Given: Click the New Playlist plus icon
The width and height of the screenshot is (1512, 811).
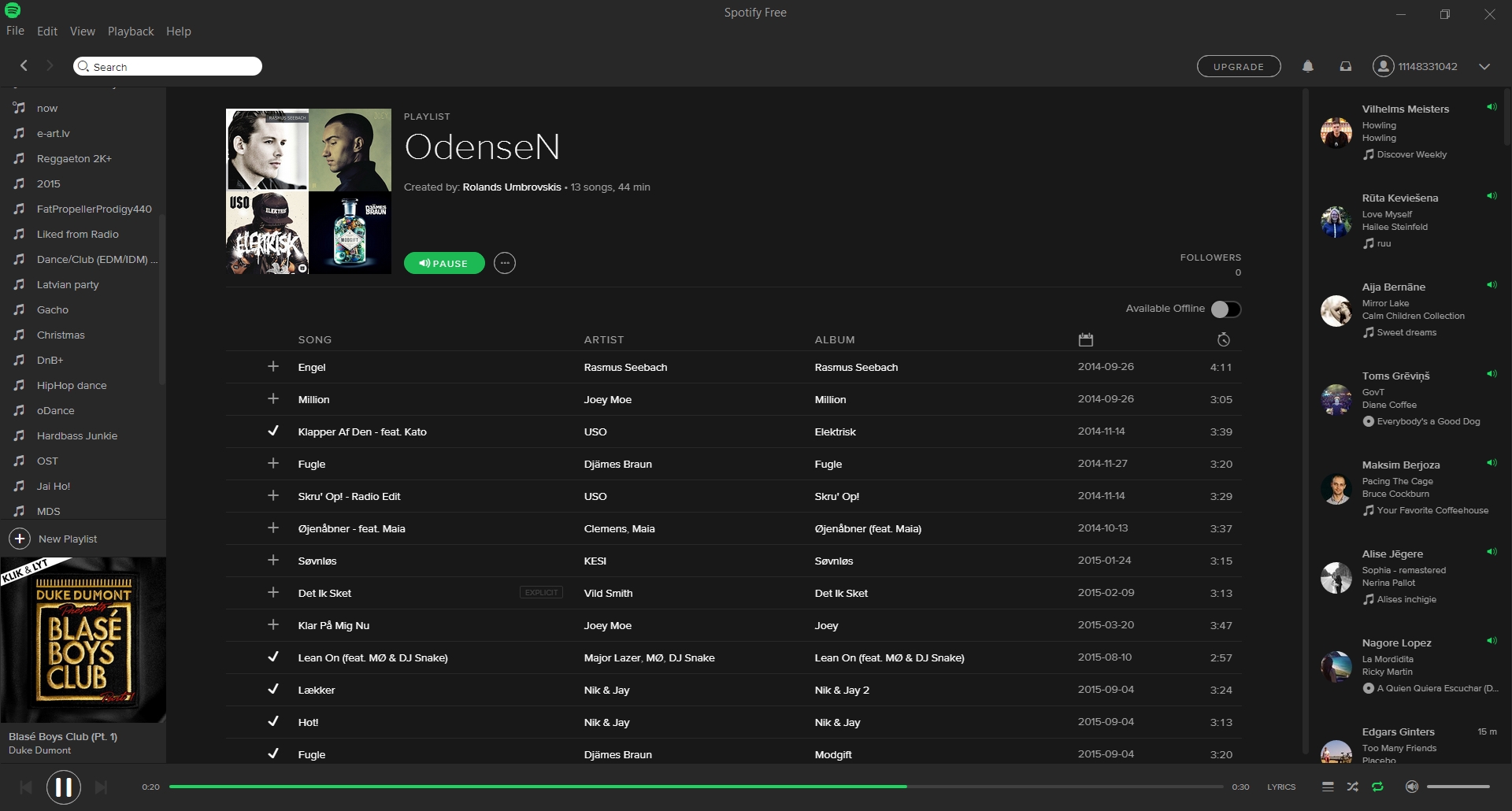Looking at the screenshot, I should [19, 539].
